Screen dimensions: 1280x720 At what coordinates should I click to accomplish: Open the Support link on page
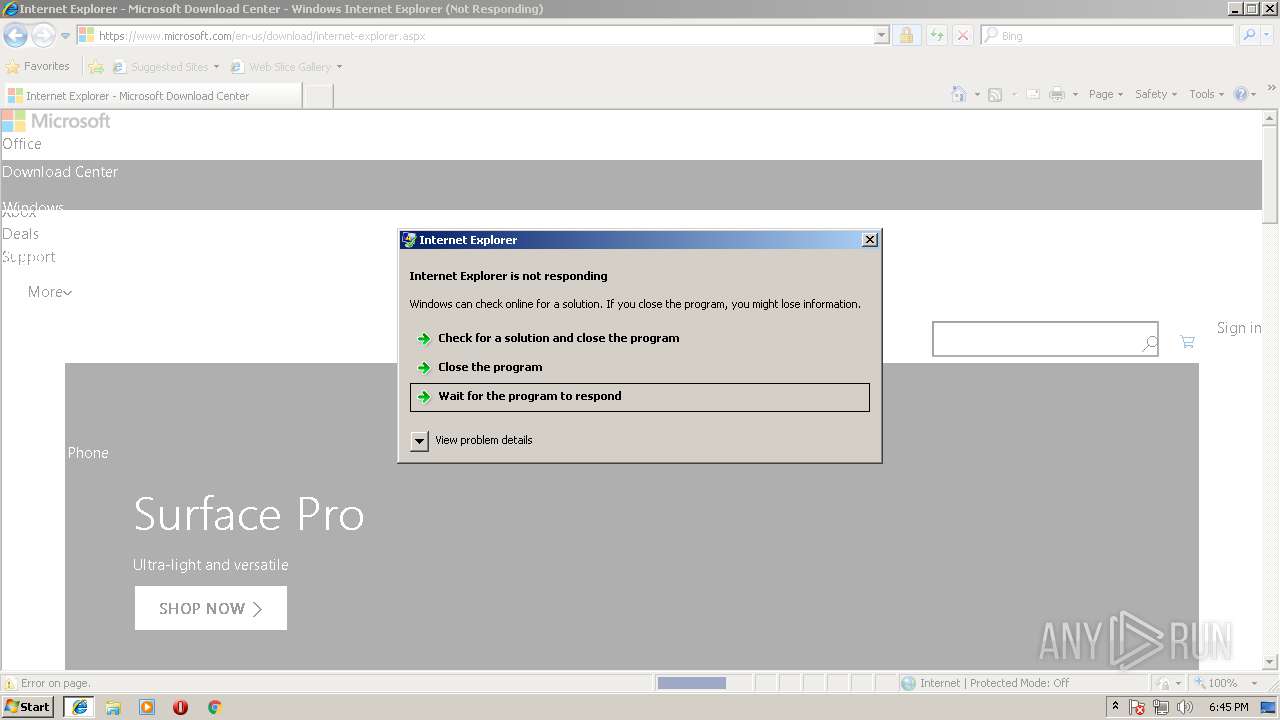(x=28, y=257)
